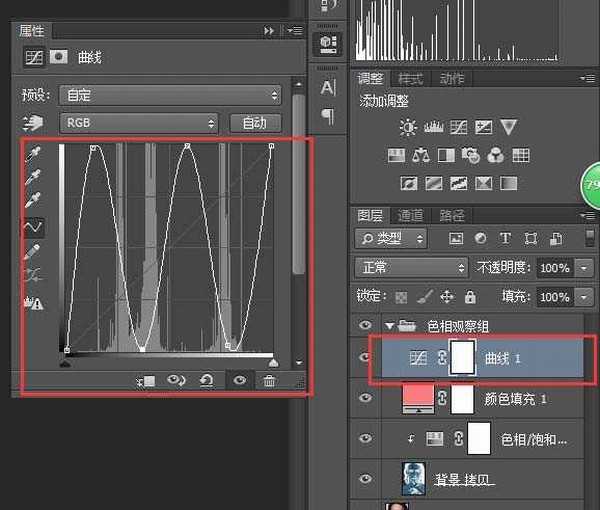Open the RGB channel dropdown
The width and height of the screenshot is (600, 510).
click(x=139, y=123)
